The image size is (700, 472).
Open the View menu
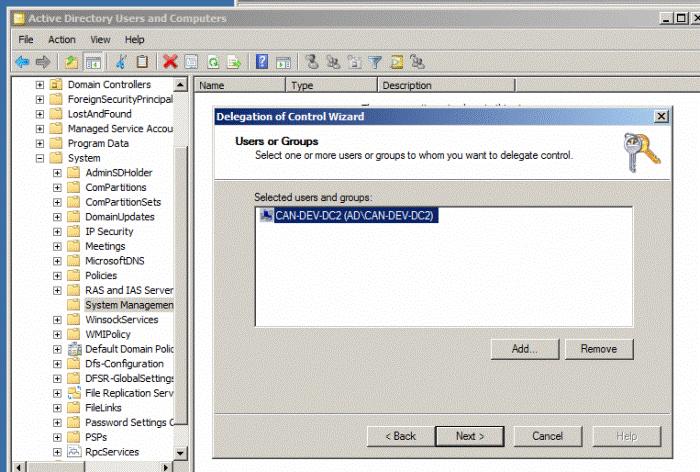pyautogui.click(x=100, y=39)
